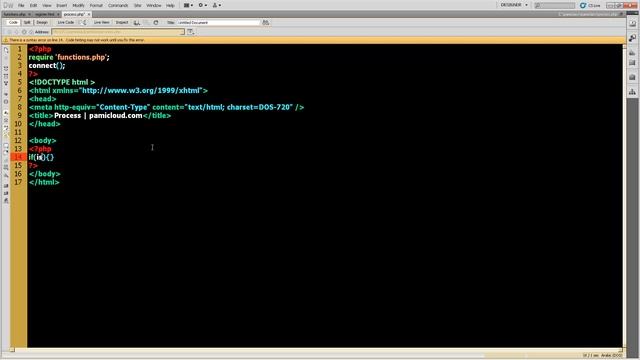Click the icon right of Live Code

coord(83,22)
